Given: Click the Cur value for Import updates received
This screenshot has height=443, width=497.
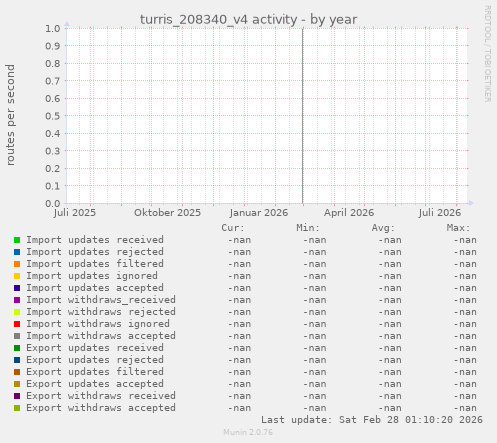Looking at the screenshot, I should [239, 240].
